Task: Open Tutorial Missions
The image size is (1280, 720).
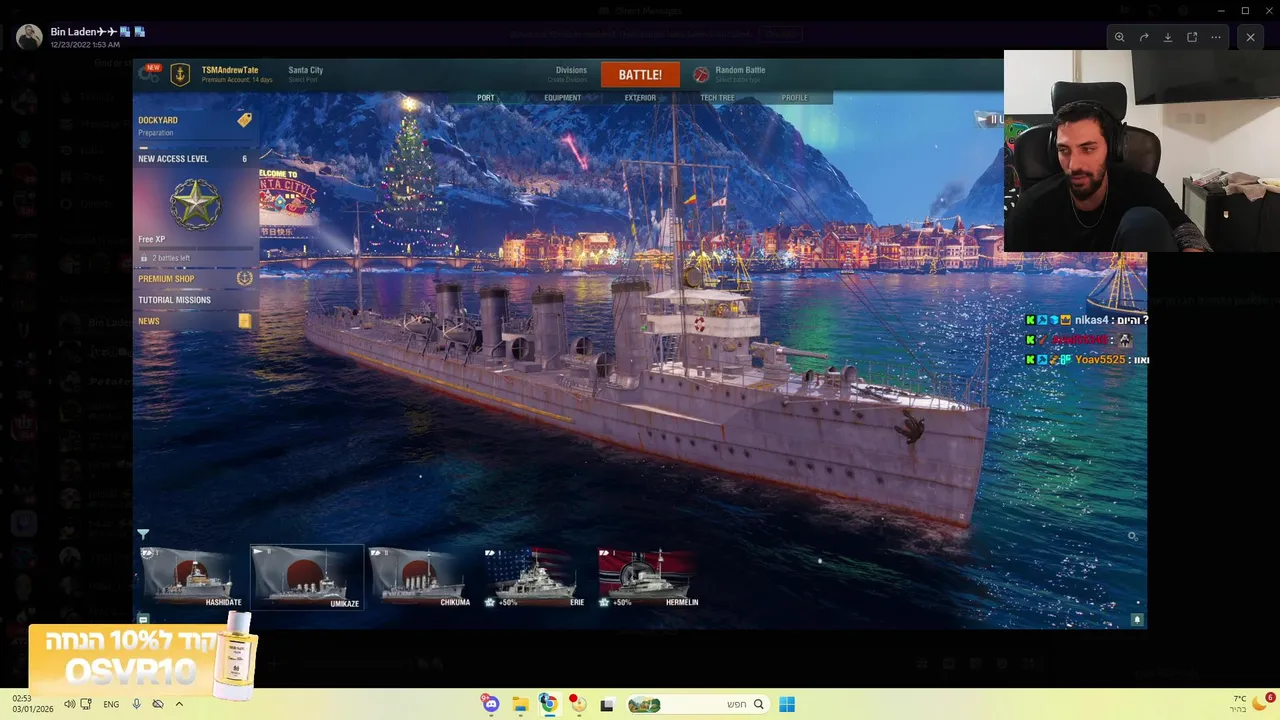Action: point(196,300)
